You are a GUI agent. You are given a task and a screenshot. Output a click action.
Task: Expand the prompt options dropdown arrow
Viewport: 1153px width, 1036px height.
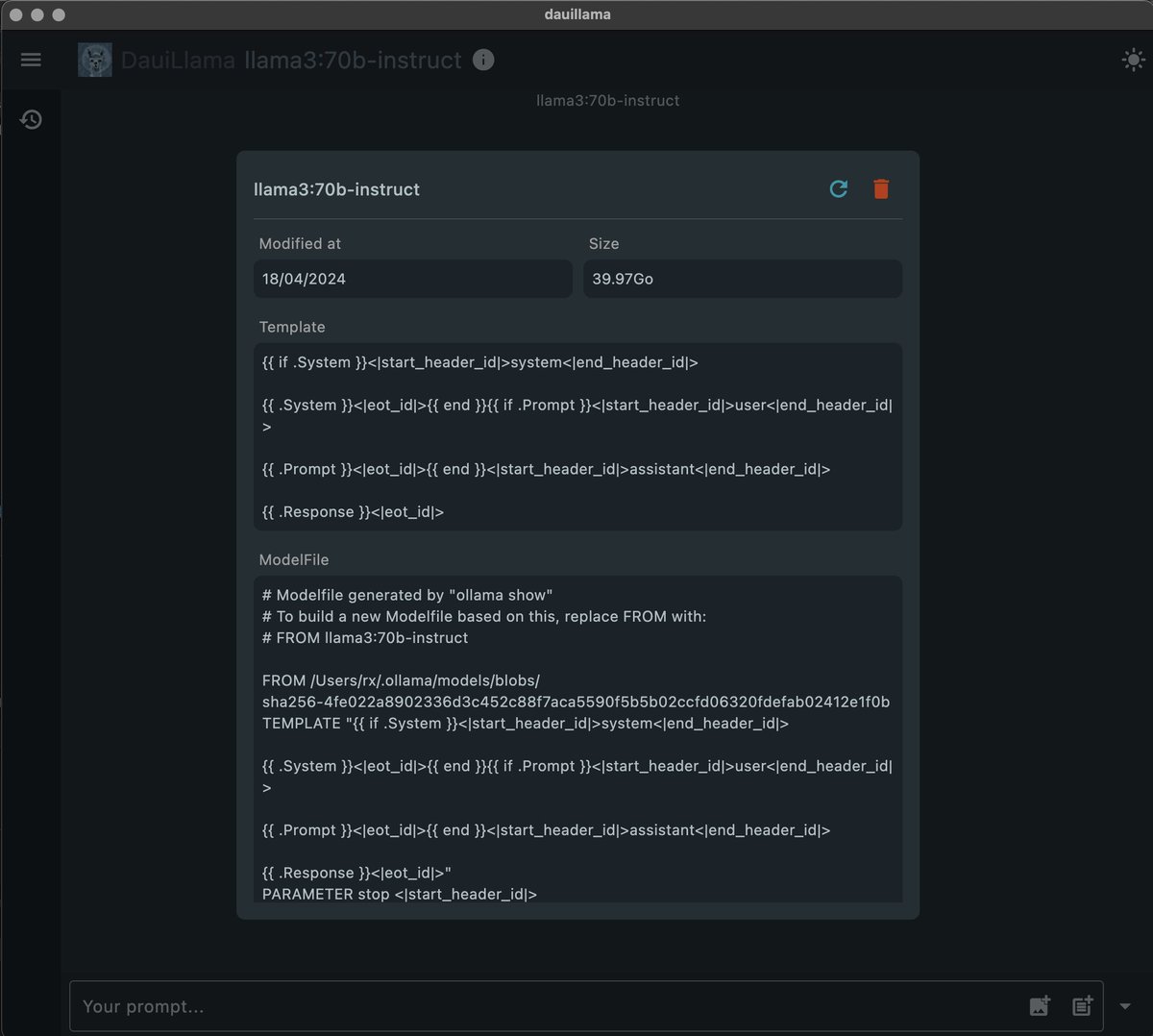tap(1125, 1006)
